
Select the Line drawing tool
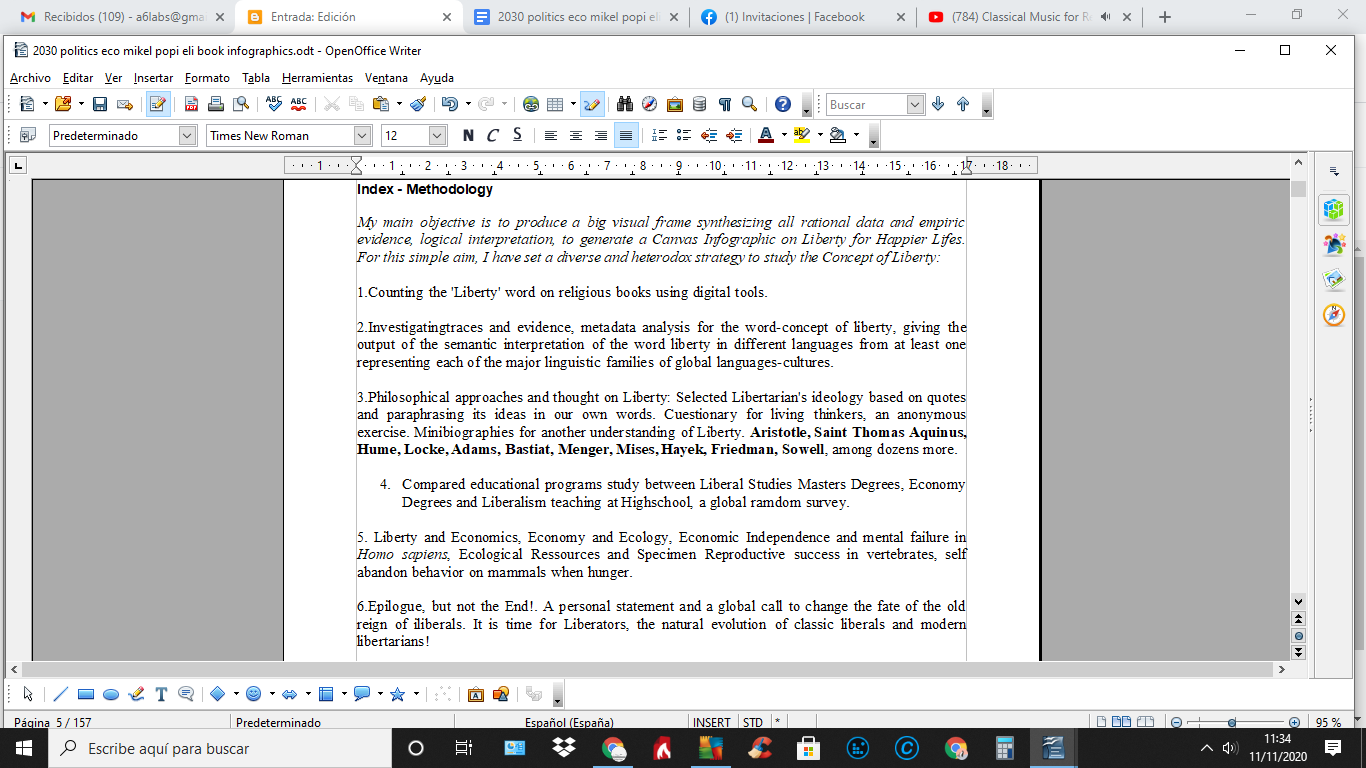point(61,693)
